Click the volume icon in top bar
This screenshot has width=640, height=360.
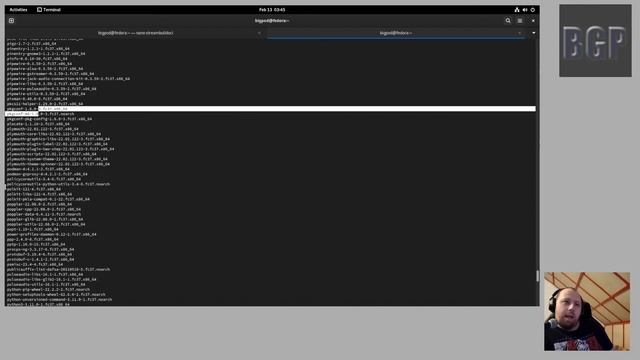(525, 9)
